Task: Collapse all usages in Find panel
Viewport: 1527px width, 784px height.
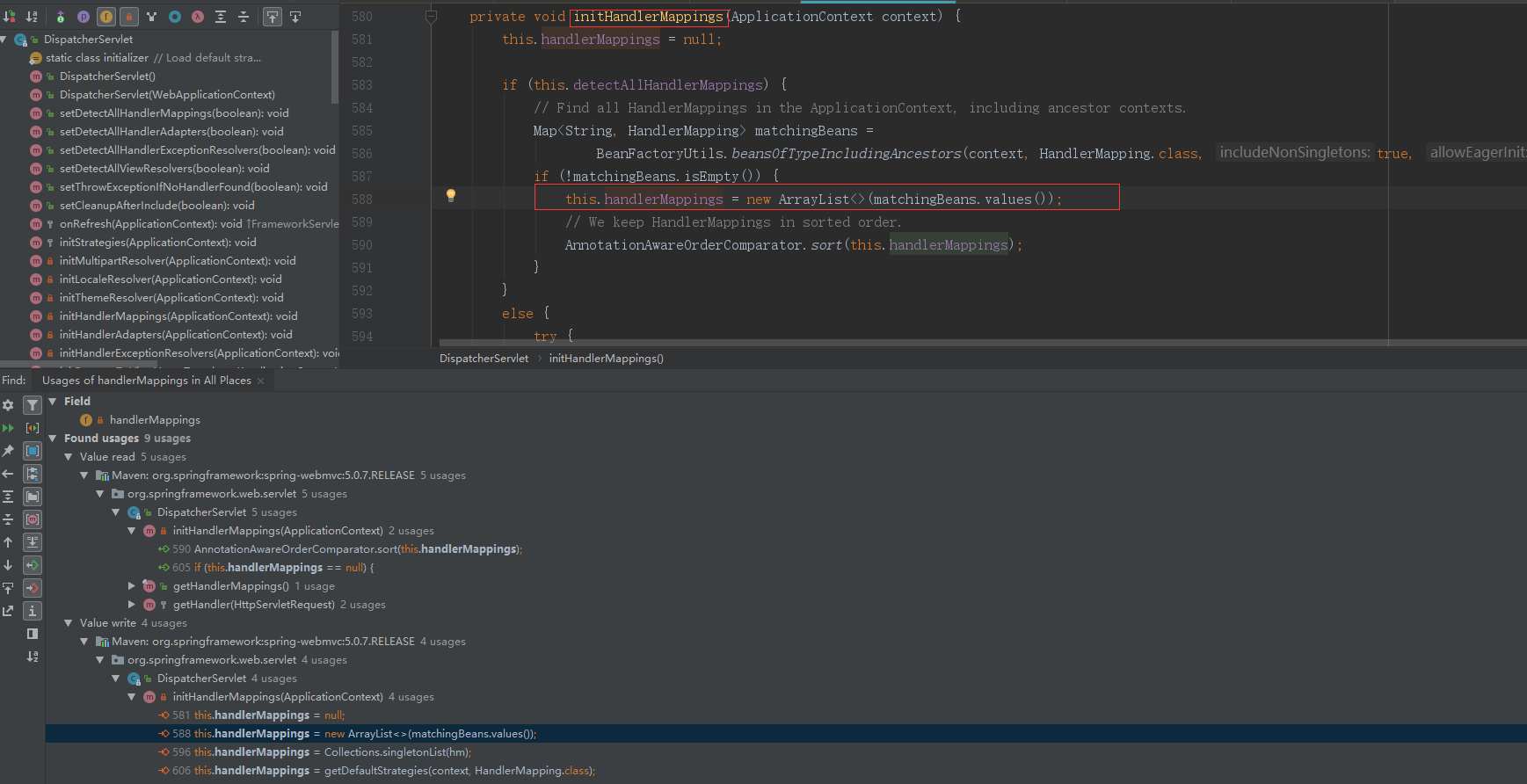Action: pos(8,519)
